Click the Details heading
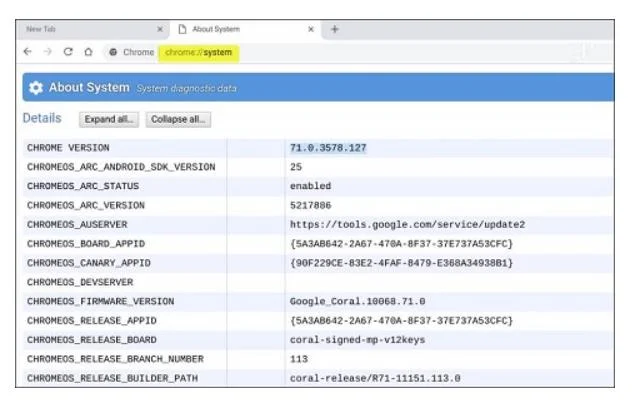The height and width of the screenshot is (409, 636). (42, 118)
